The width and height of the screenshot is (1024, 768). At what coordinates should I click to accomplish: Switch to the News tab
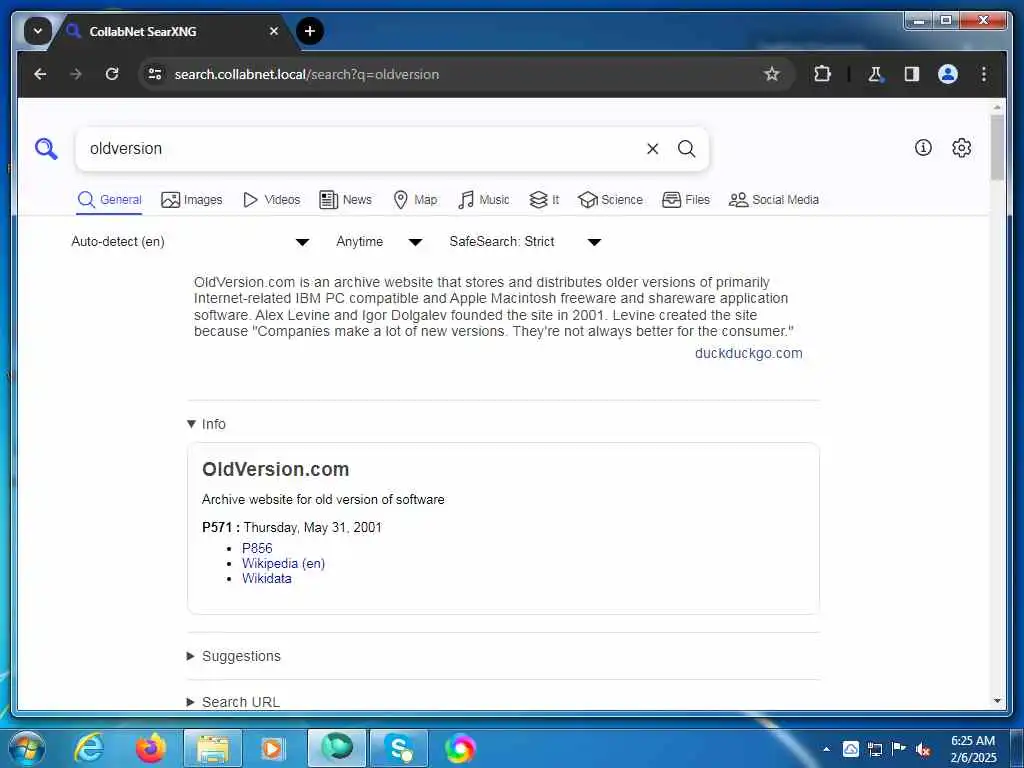point(345,200)
